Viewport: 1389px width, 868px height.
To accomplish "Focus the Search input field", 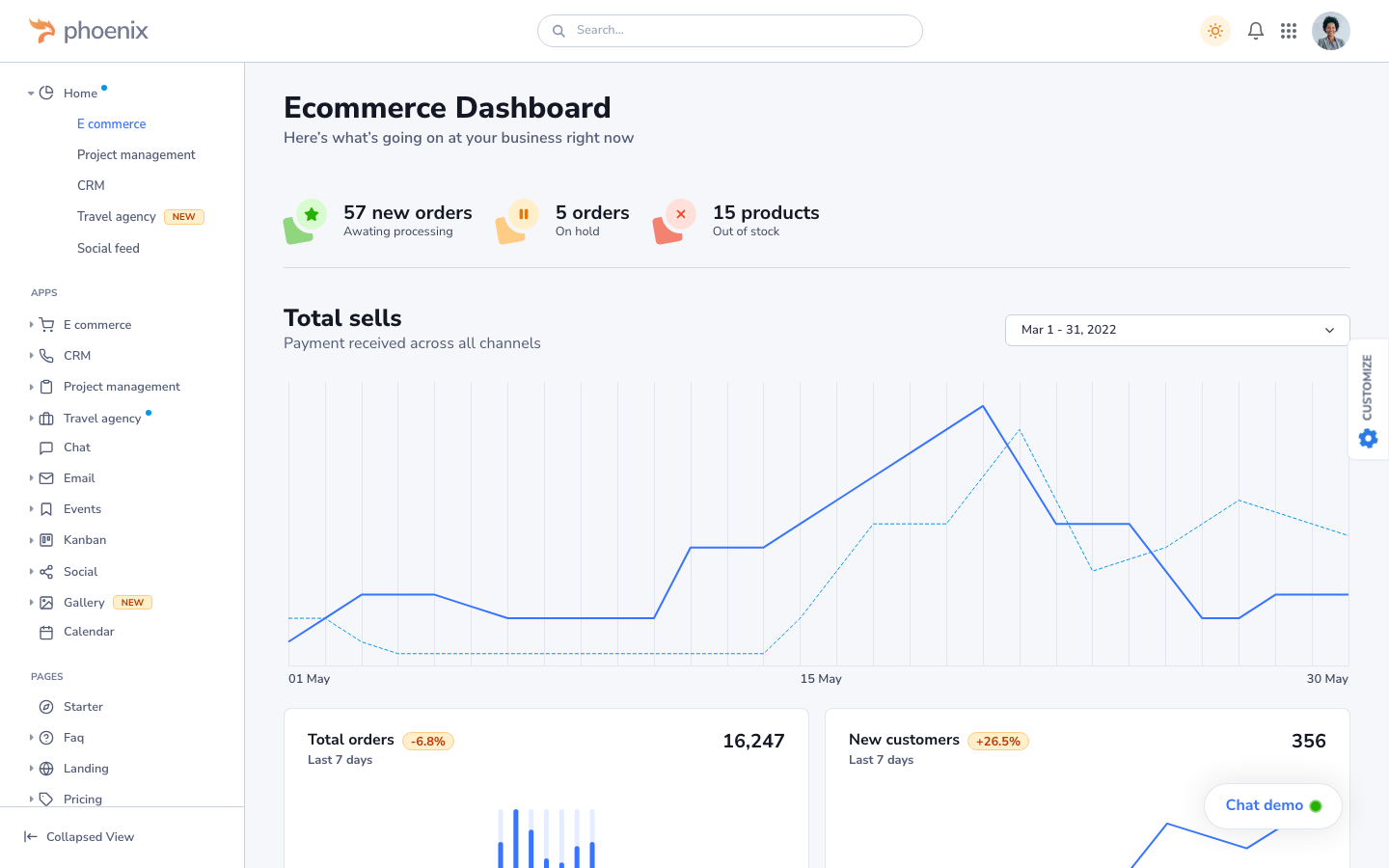I will pos(730,31).
